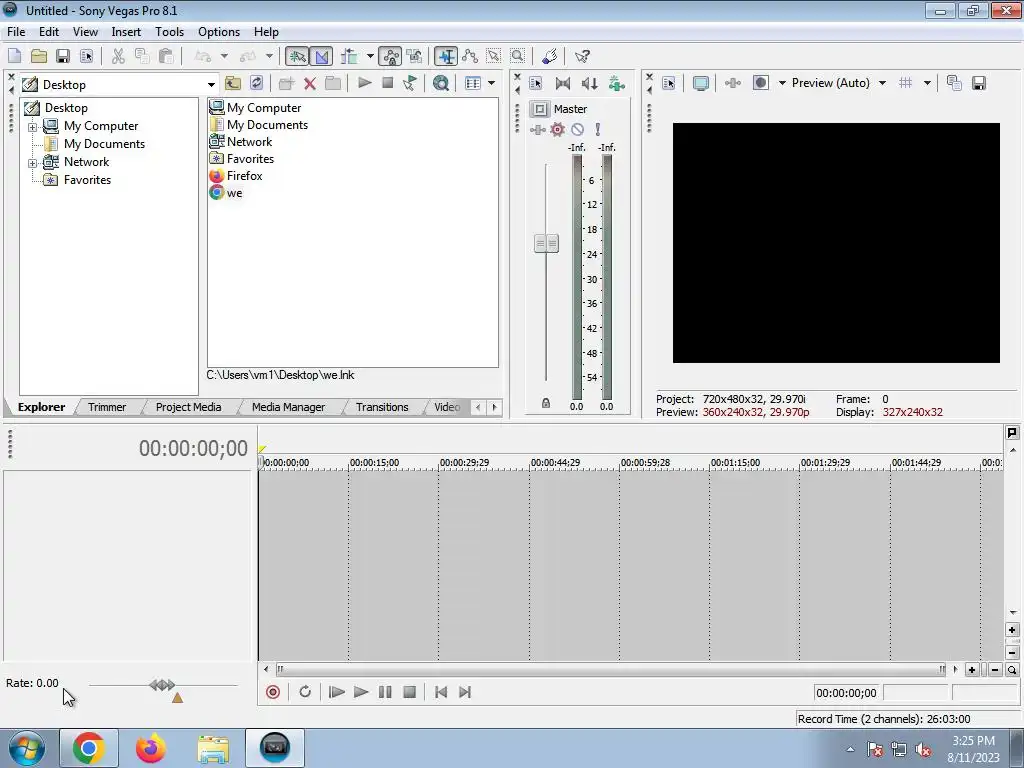Image resolution: width=1024 pixels, height=768 pixels.
Task: Open the Redo history dropdown arrow
Action: click(x=269, y=56)
